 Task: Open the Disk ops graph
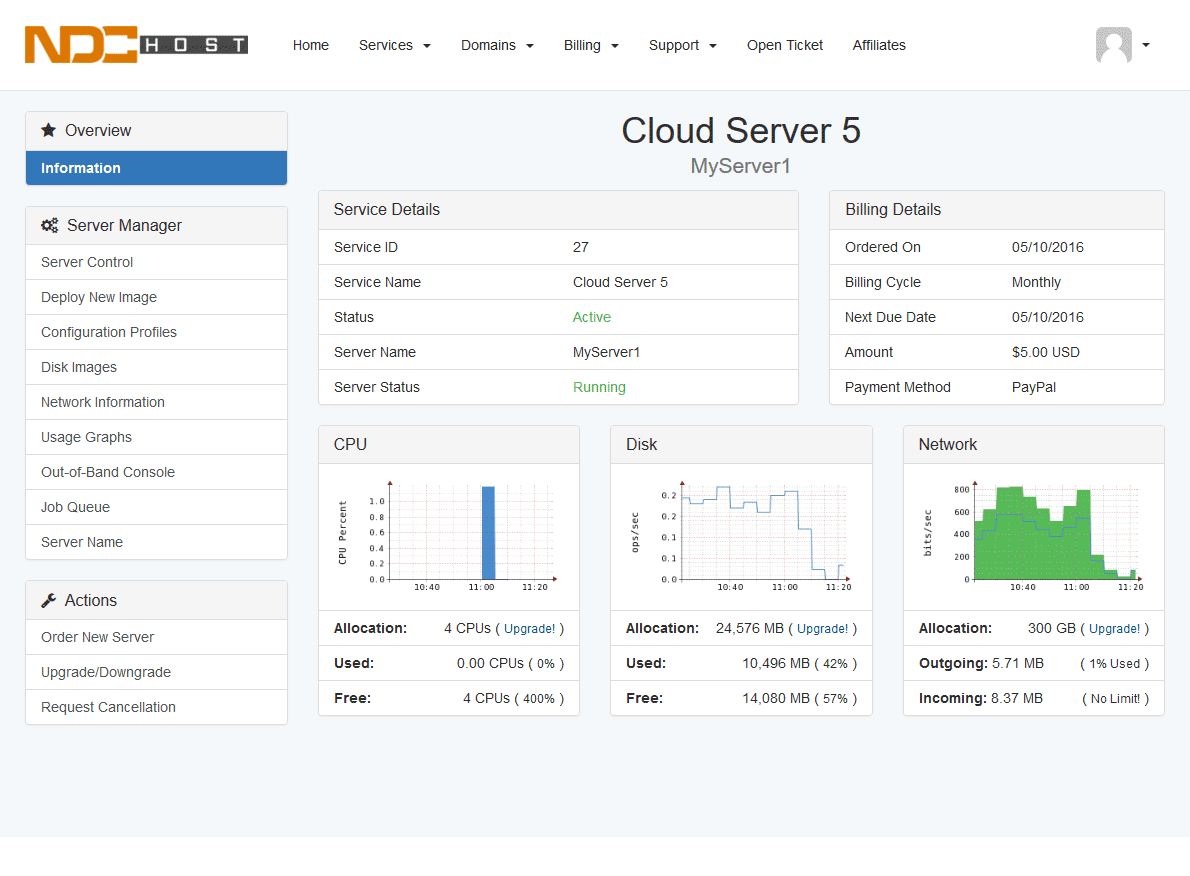pos(740,534)
